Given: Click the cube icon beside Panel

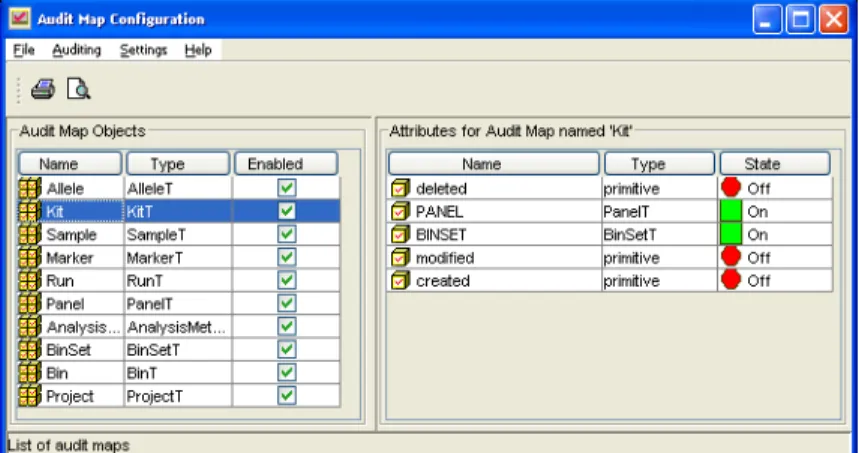Looking at the screenshot, I should [x=30, y=303].
